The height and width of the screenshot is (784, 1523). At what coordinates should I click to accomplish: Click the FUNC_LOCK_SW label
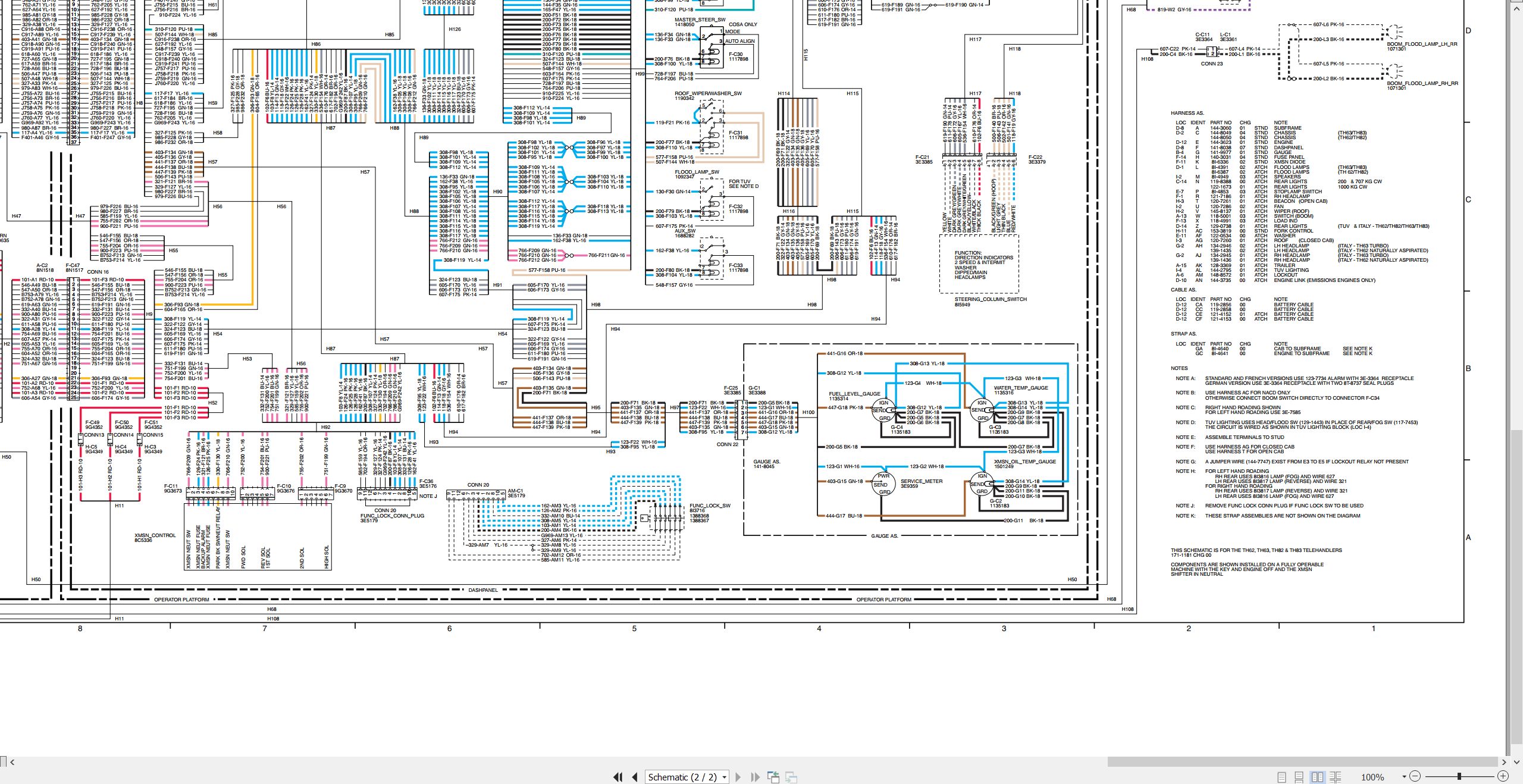click(x=710, y=506)
